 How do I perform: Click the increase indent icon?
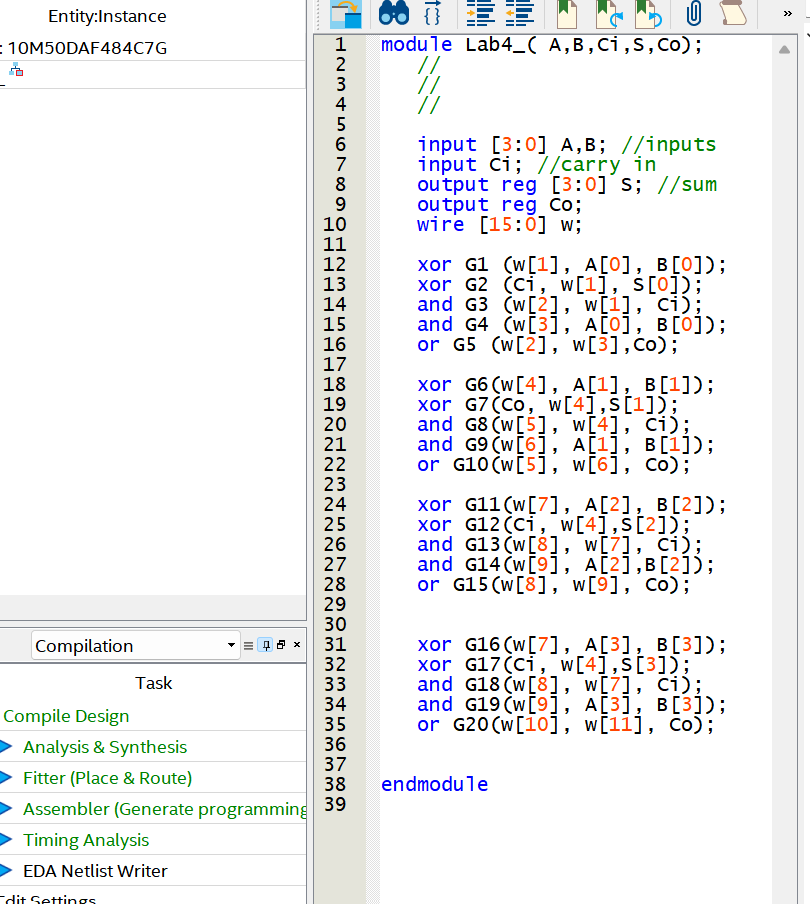(479, 14)
